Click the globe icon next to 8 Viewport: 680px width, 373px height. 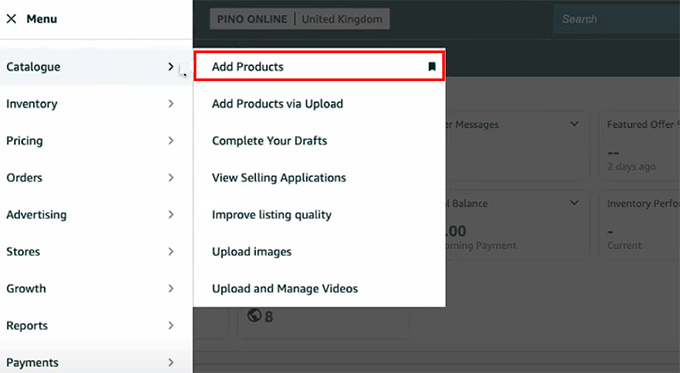click(x=254, y=315)
